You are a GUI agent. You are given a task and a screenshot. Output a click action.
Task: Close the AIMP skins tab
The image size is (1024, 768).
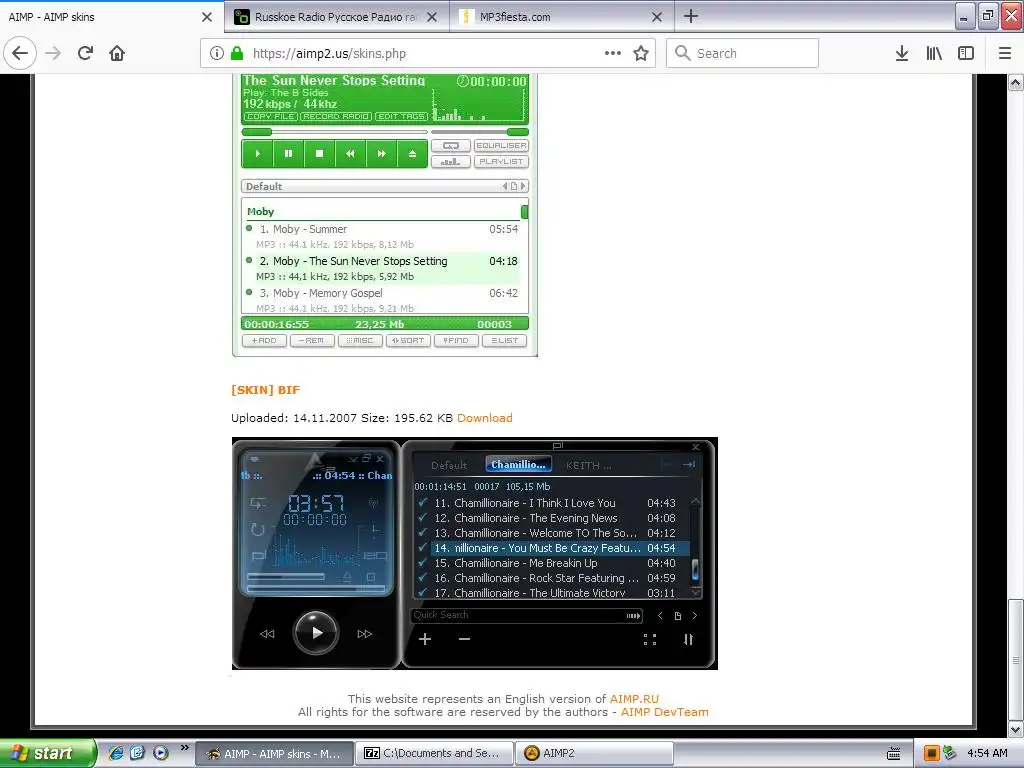point(206,17)
